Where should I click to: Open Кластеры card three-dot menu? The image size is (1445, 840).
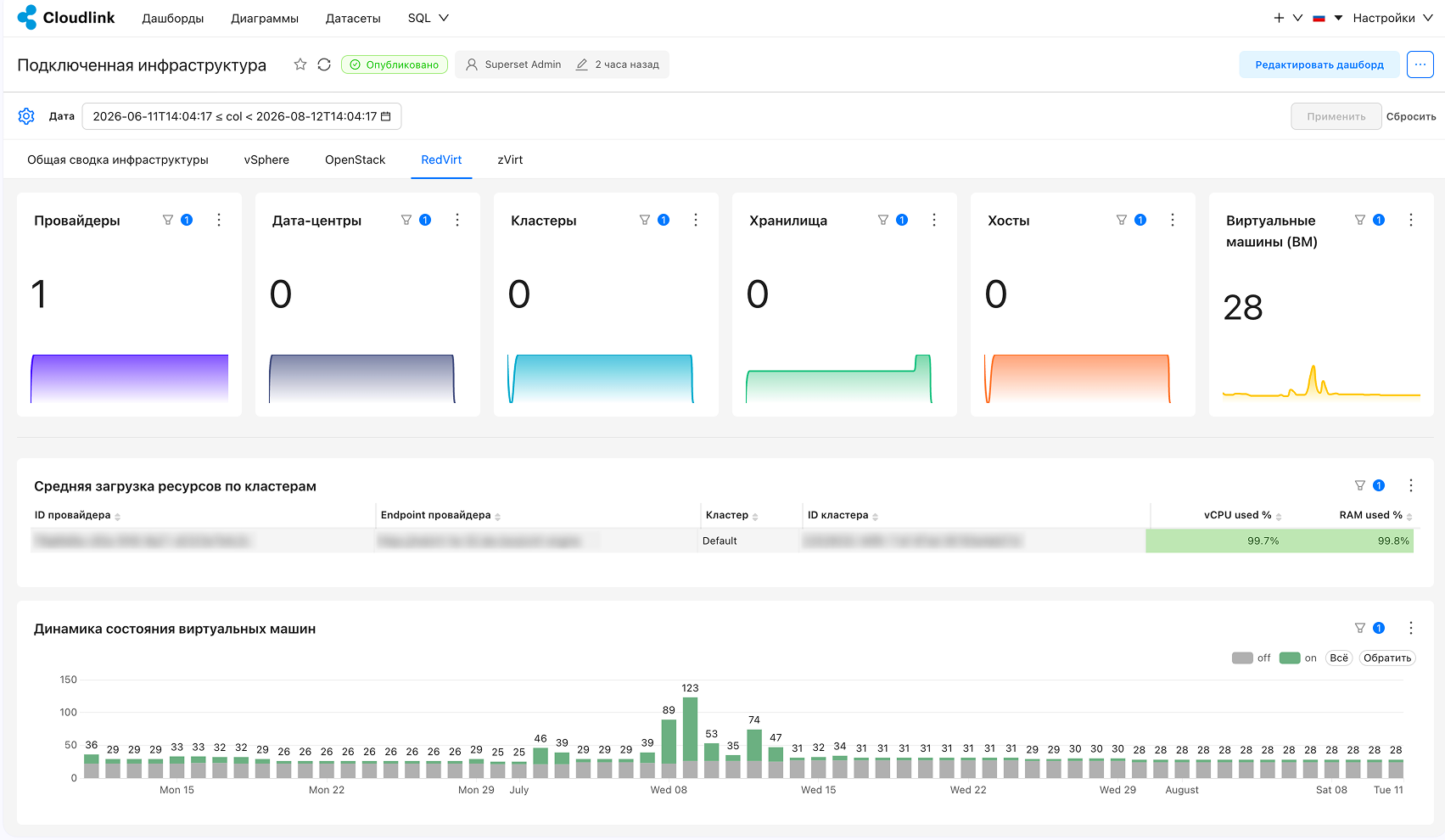tap(696, 220)
